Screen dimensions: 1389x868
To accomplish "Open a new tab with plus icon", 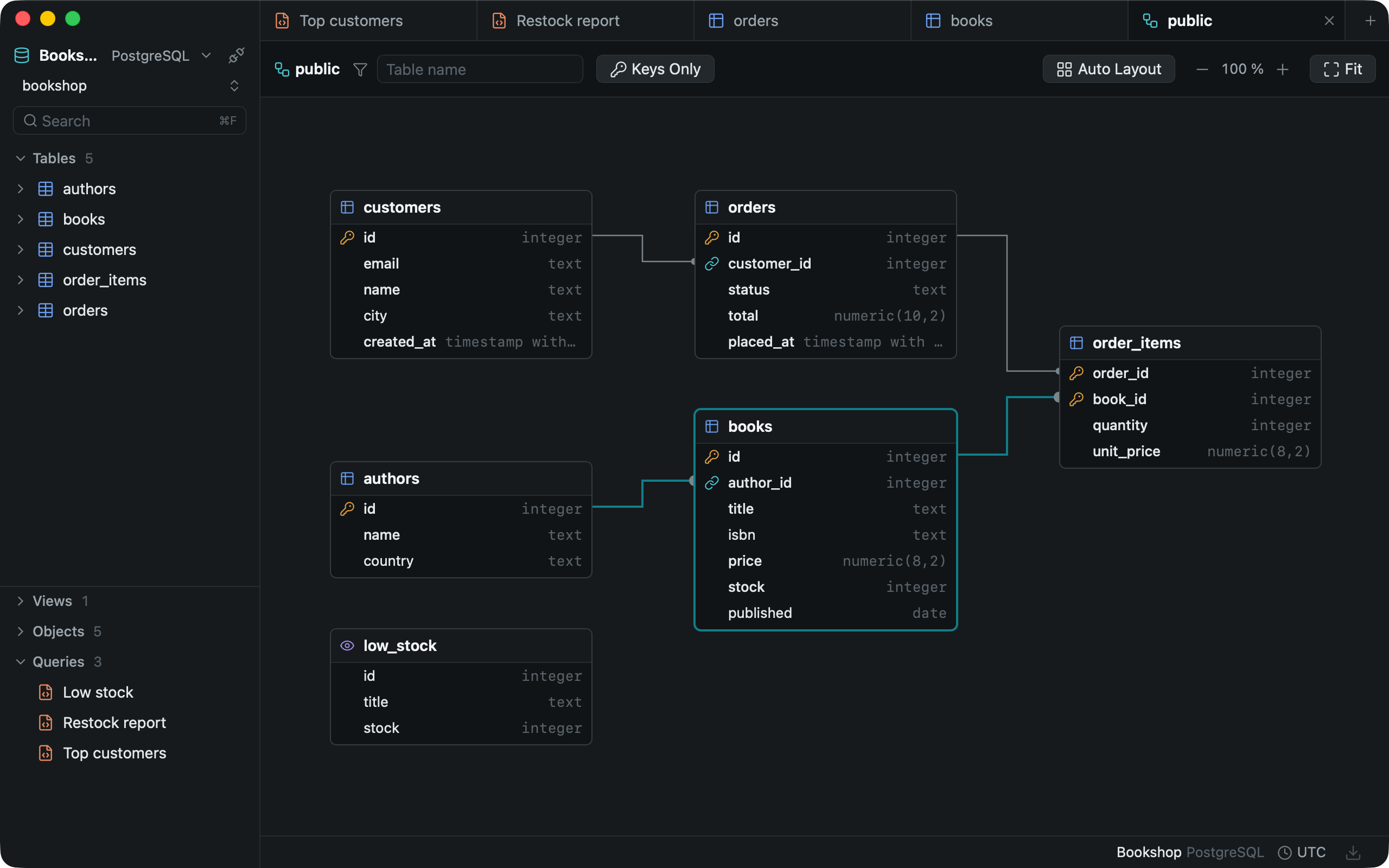I will (1370, 21).
